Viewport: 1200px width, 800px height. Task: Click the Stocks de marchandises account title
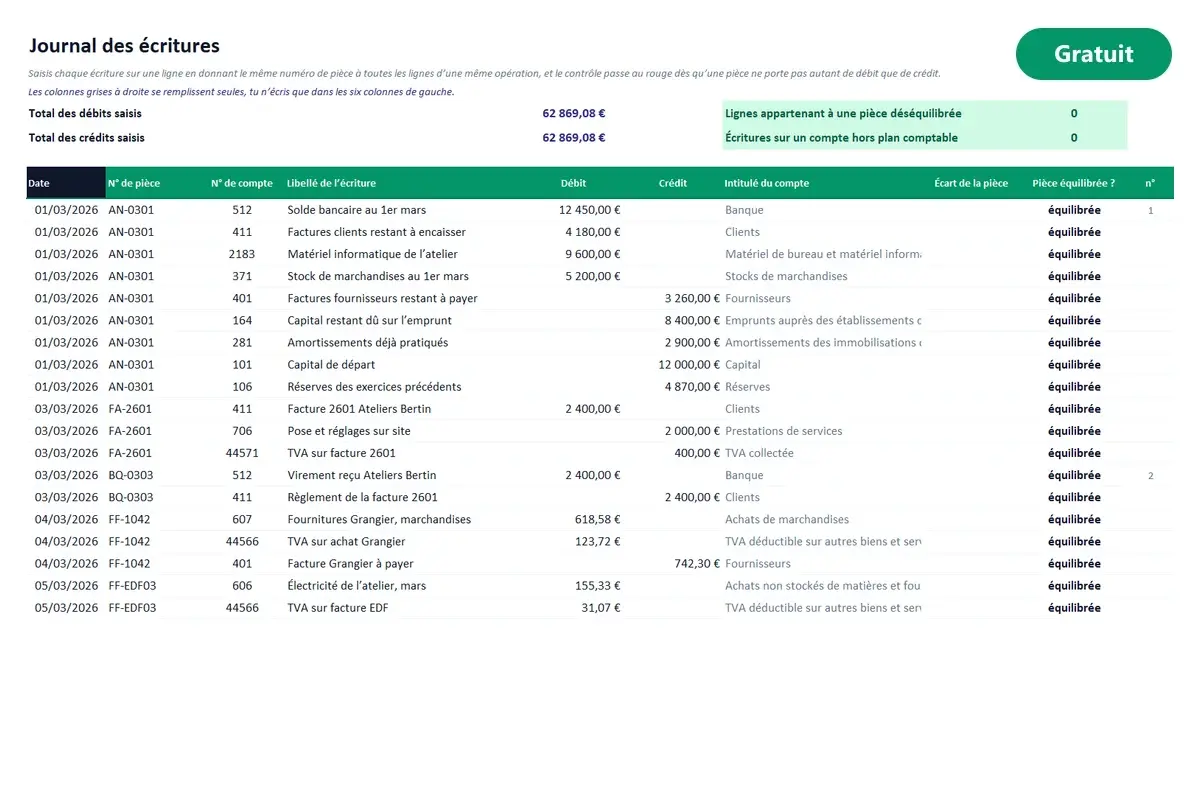[x=786, y=276]
